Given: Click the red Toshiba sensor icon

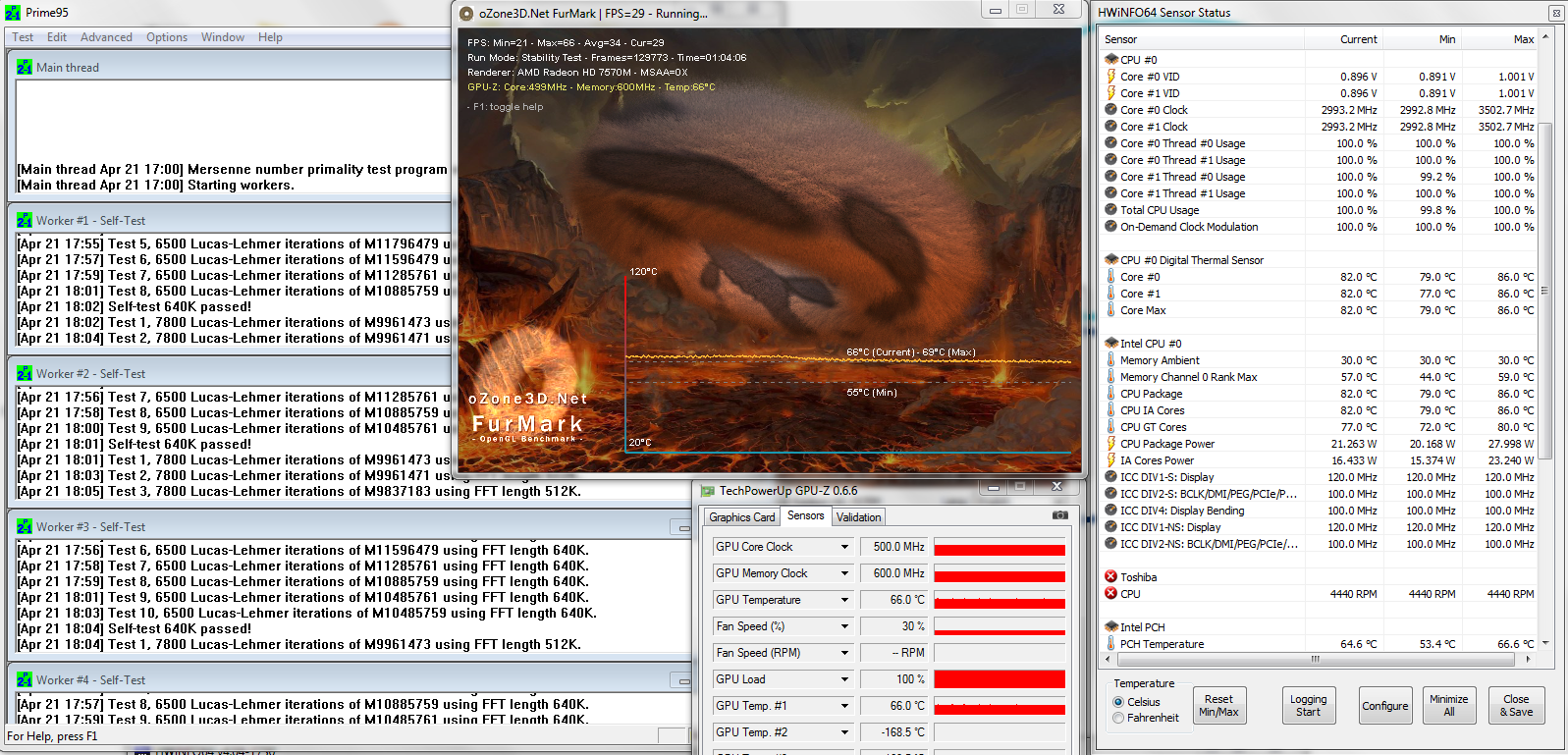Looking at the screenshot, I should [x=1111, y=576].
